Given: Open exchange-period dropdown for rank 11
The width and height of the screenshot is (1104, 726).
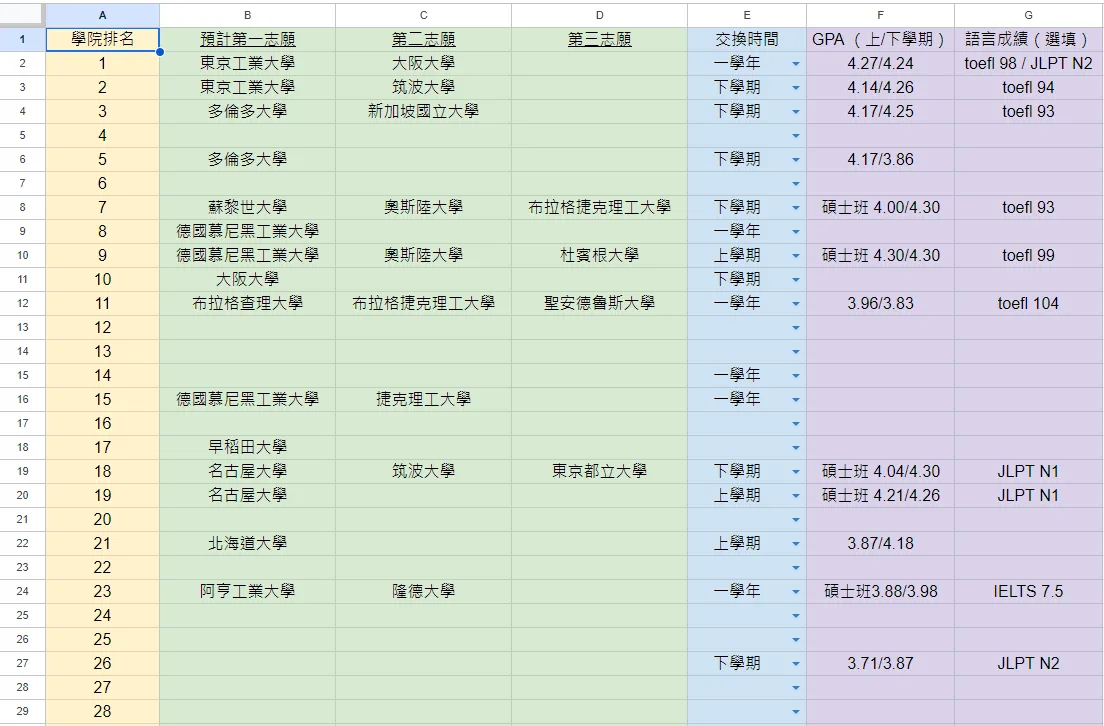Looking at the screenshot, I should click(x=796, y=303).
